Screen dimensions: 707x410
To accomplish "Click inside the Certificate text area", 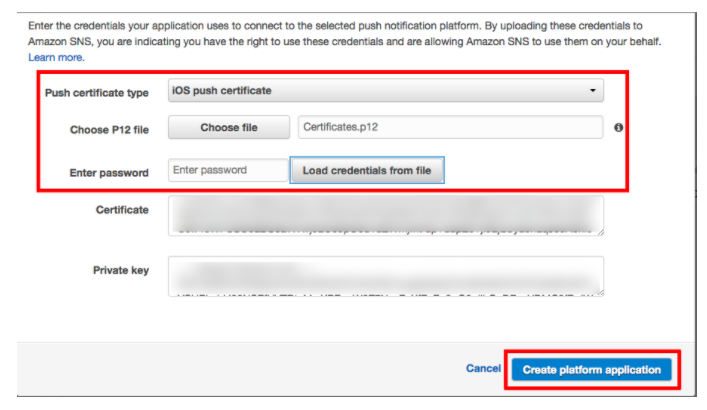I will click(x=386, y=215).
